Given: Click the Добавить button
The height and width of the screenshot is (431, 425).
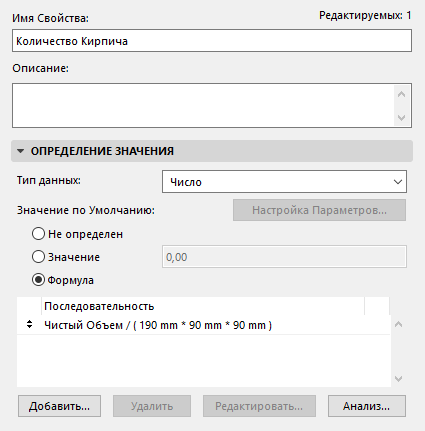Looking at the screenshot, I should point(59,406).
